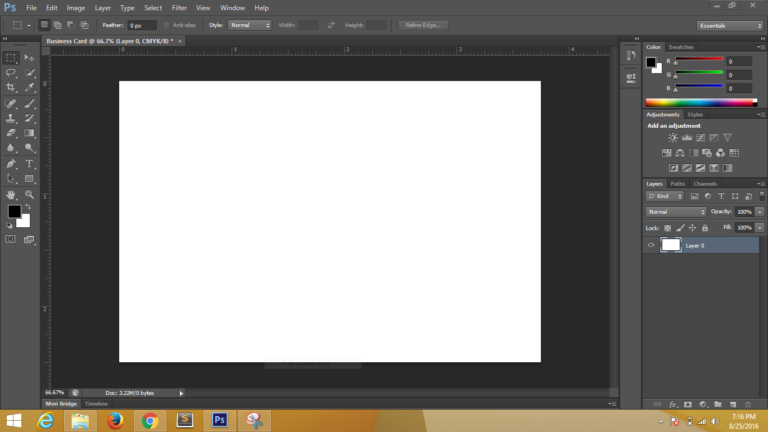Select the History Brush tool
Image resolution: width=768 pixels, height=432 pixels.
pyautogui.click(x=29, y=118)
